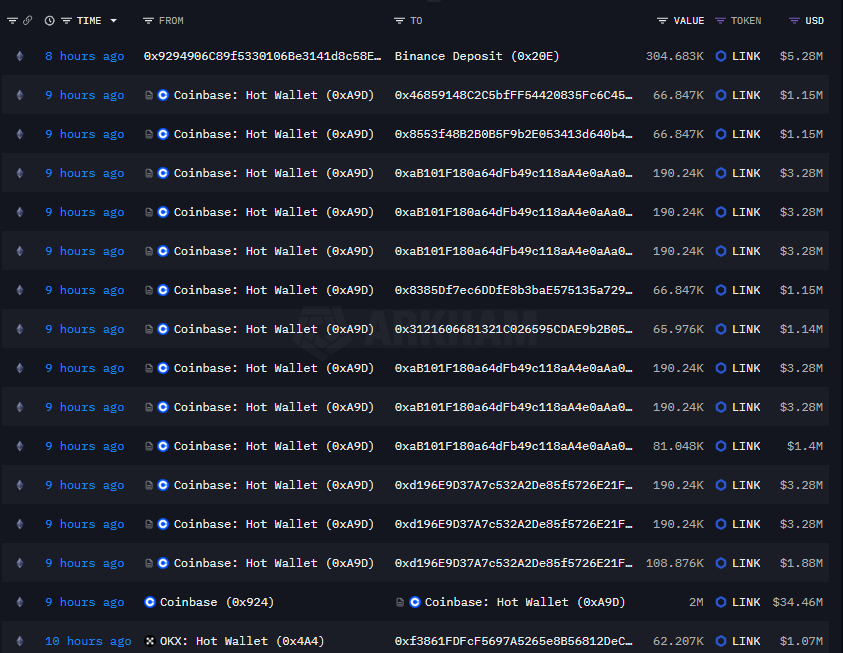Screen dimensions: 843x653
Task: Click LINK token icon in the $1.14M row
Action: [x=721, y=329]
